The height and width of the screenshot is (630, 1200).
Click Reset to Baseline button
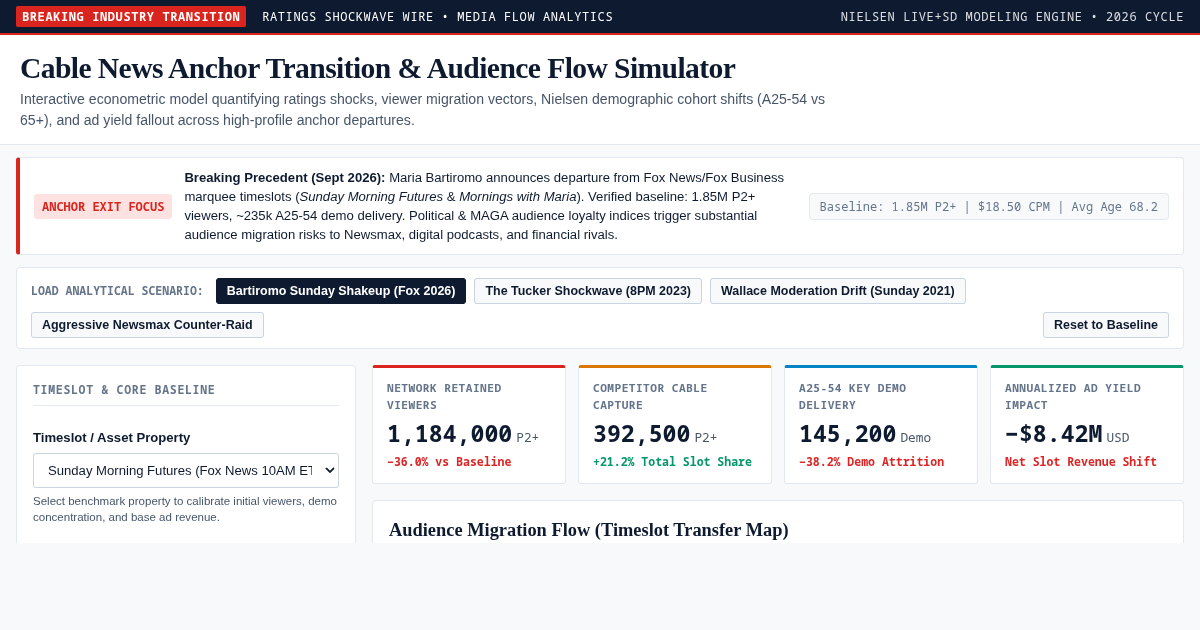1106,325
